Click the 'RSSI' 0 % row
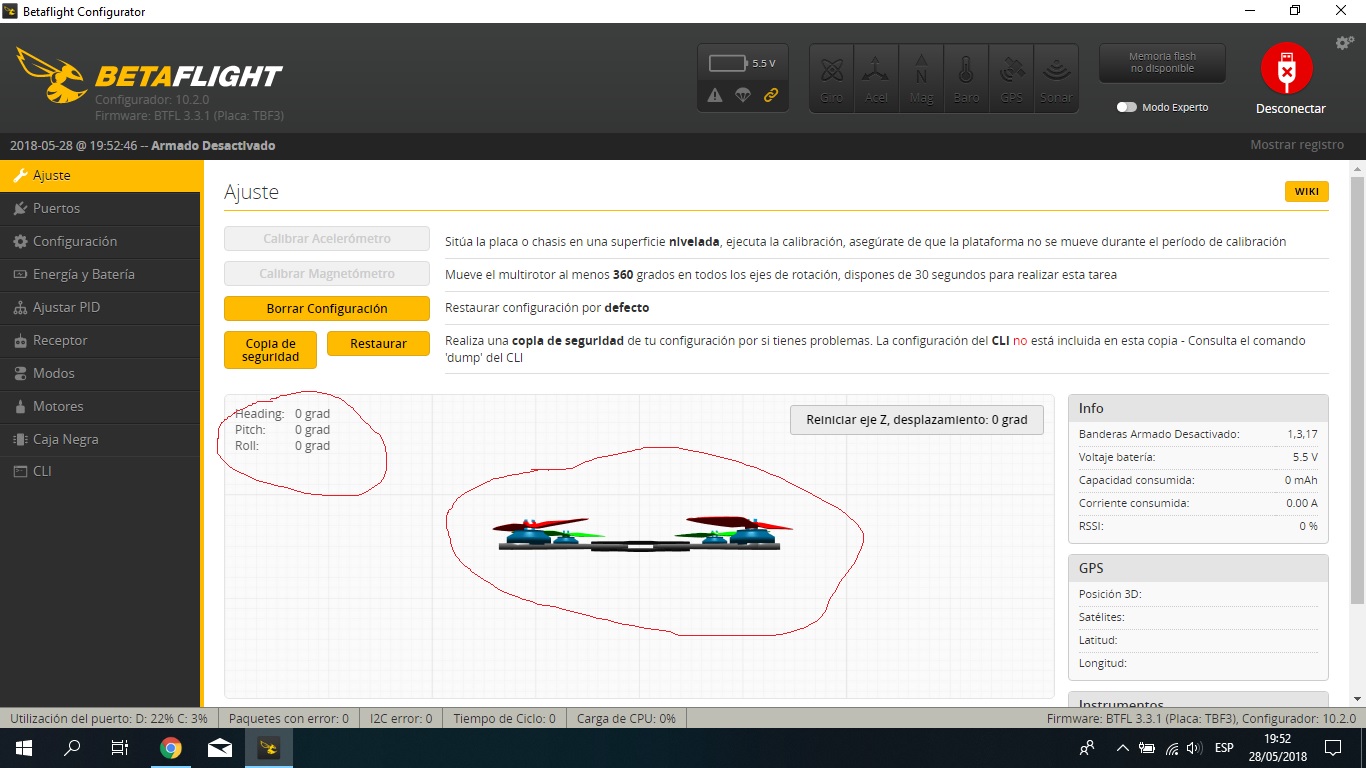This screenshot has width=1366, height=768. pyautogui.click(x=1198, y=526)
